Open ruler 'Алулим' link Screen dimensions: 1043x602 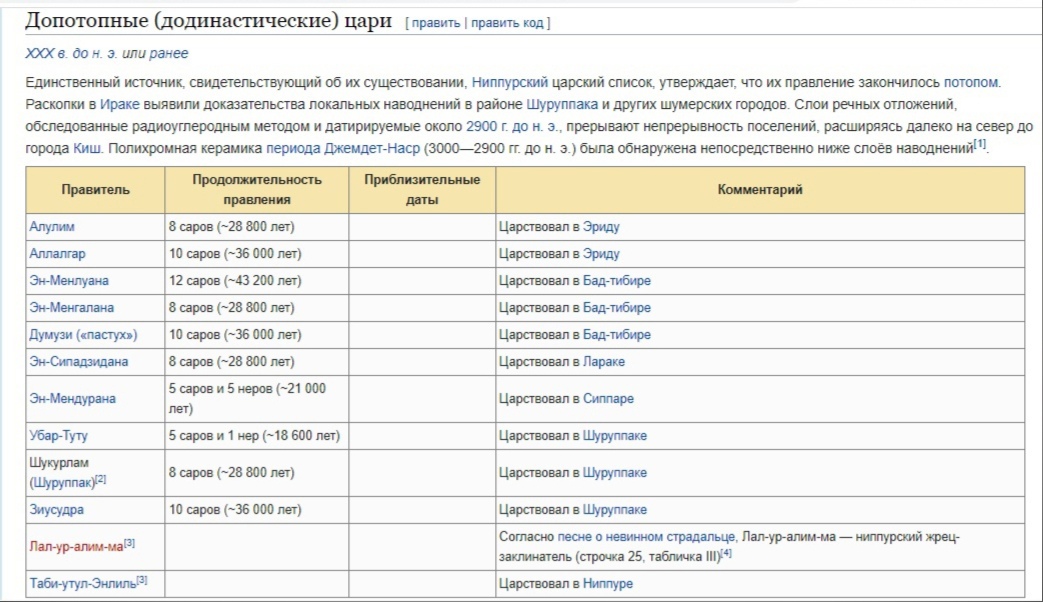(x=52, y=227)
